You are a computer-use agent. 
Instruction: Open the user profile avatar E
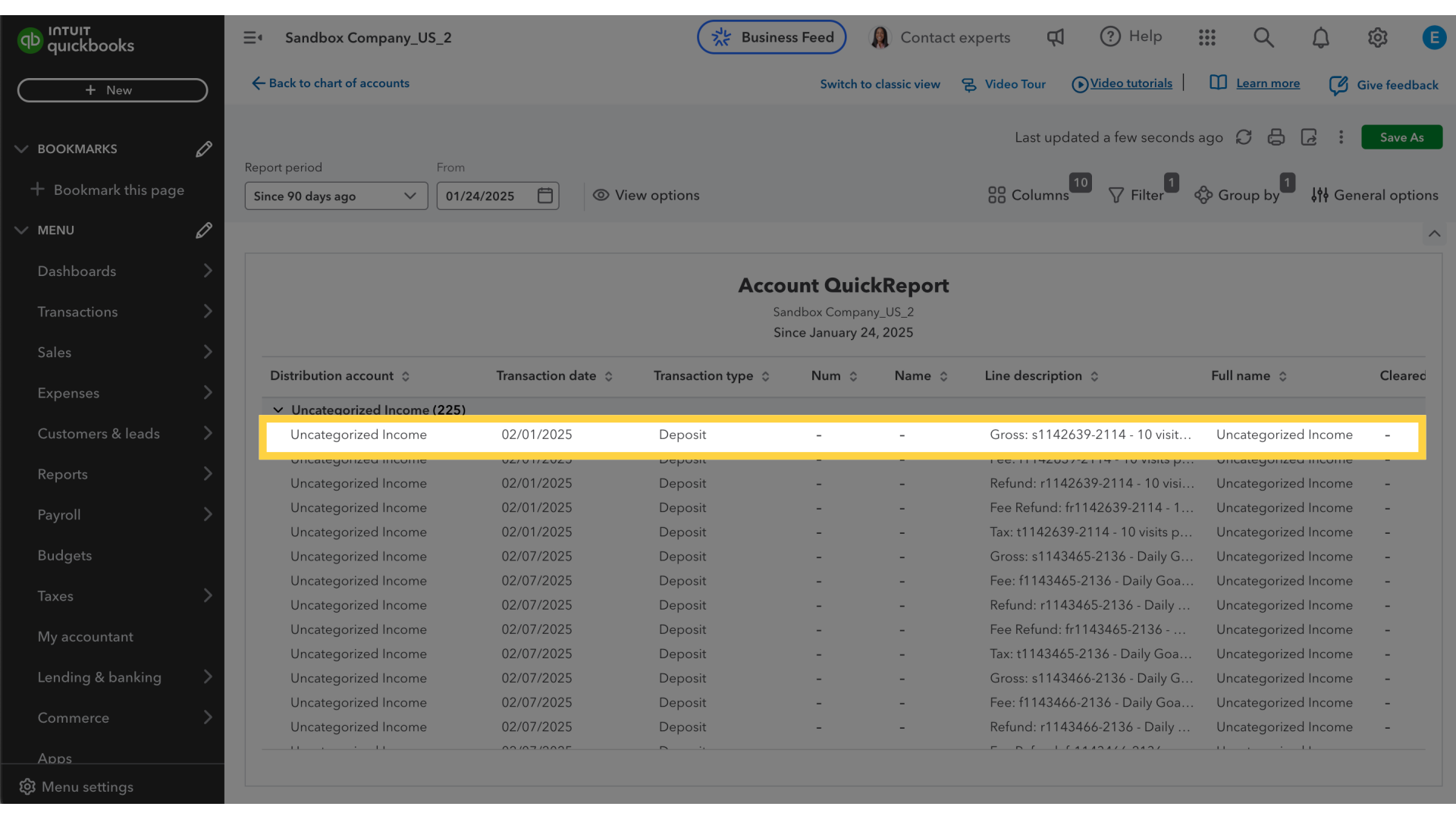point(1434,37)
